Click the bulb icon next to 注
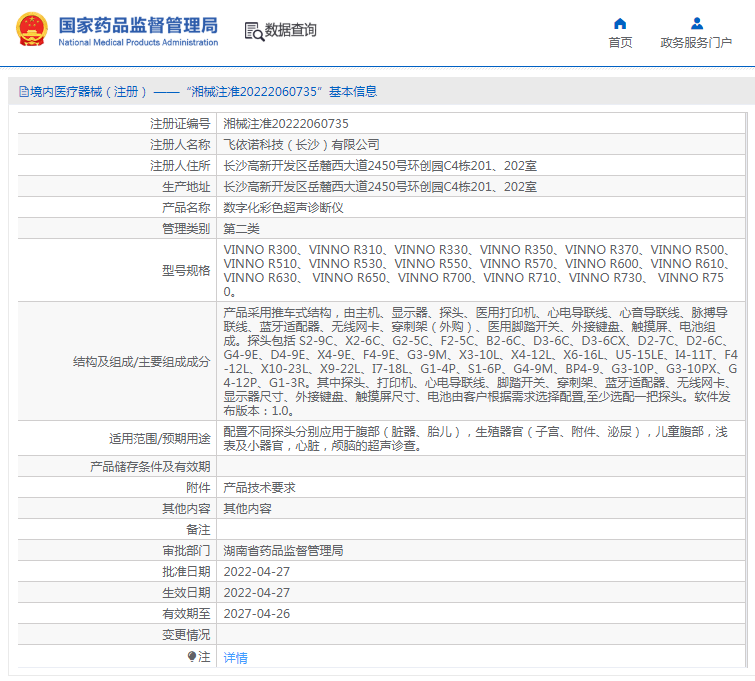Viewport: 755px width, 681px height. click(192, 656)
